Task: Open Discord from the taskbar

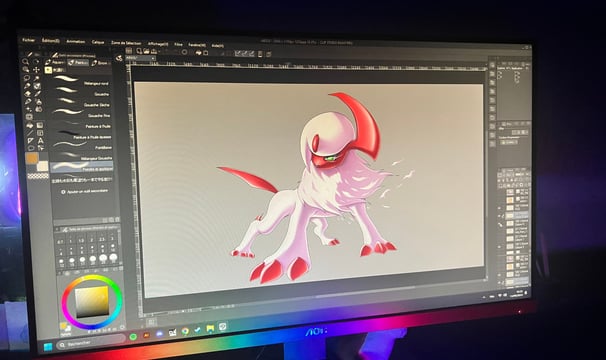Action: 160,334
